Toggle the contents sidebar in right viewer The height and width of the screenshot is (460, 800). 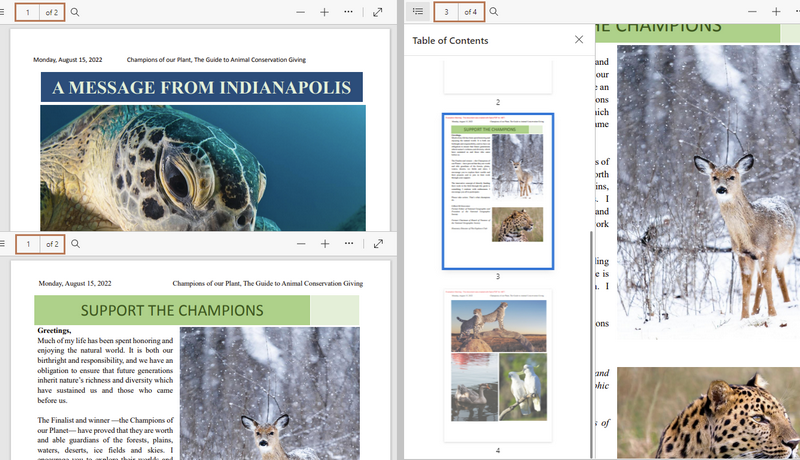pos(418,12)
